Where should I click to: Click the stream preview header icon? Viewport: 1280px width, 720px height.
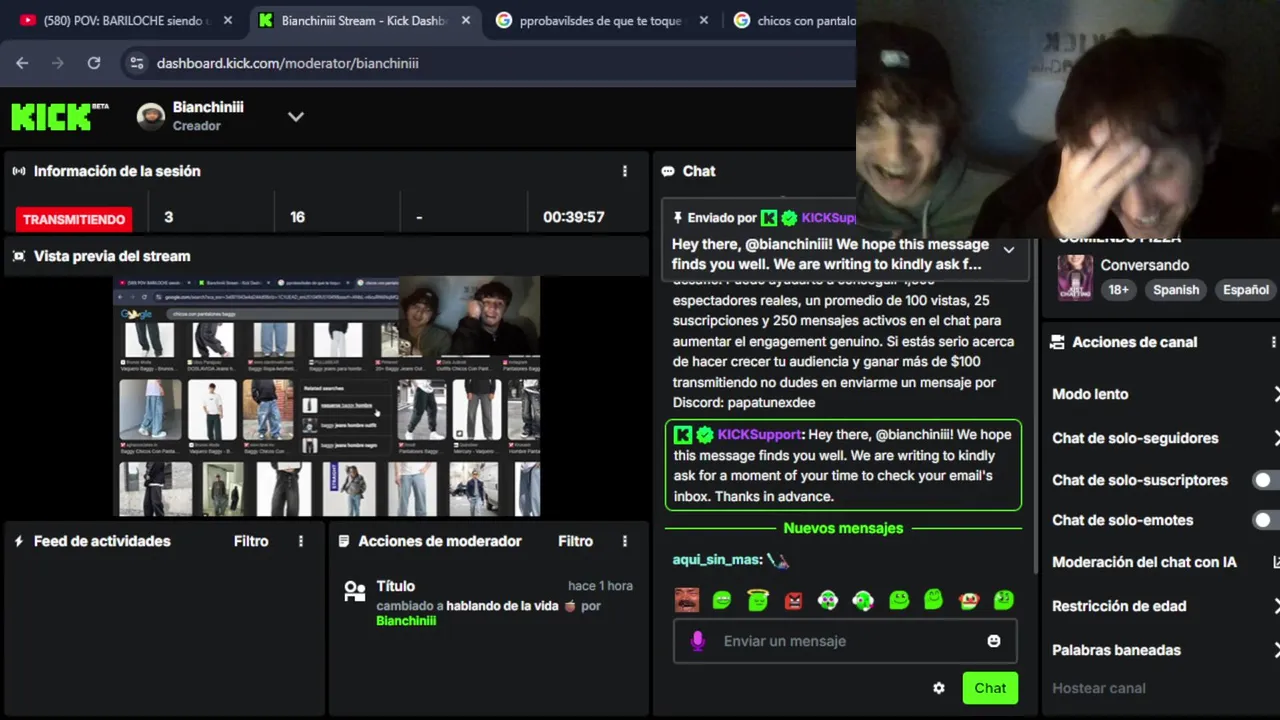tap(18, 256)
